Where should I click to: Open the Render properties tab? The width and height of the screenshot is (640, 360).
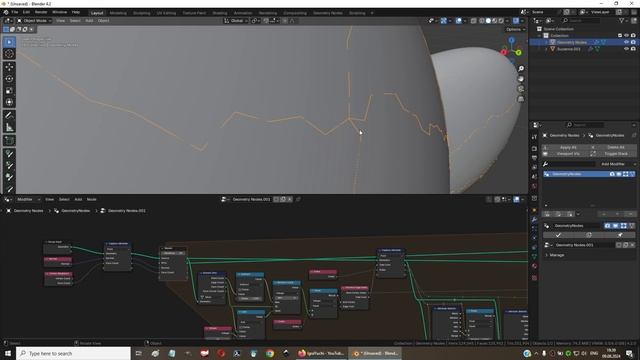pos(534,149)
